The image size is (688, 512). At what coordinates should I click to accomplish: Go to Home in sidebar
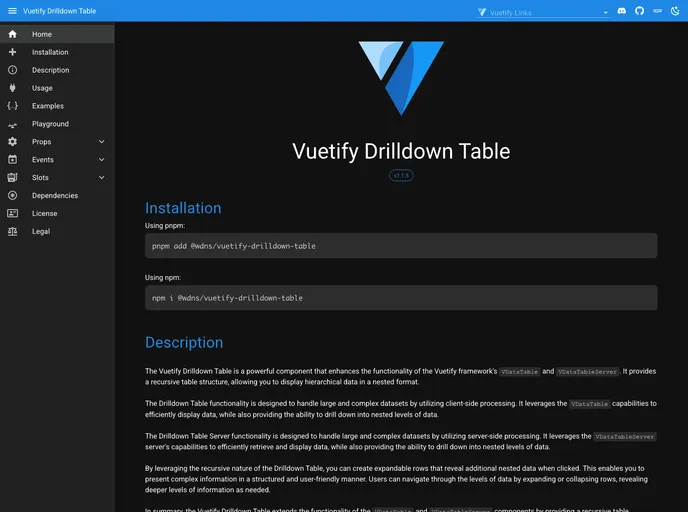(57, 34)
